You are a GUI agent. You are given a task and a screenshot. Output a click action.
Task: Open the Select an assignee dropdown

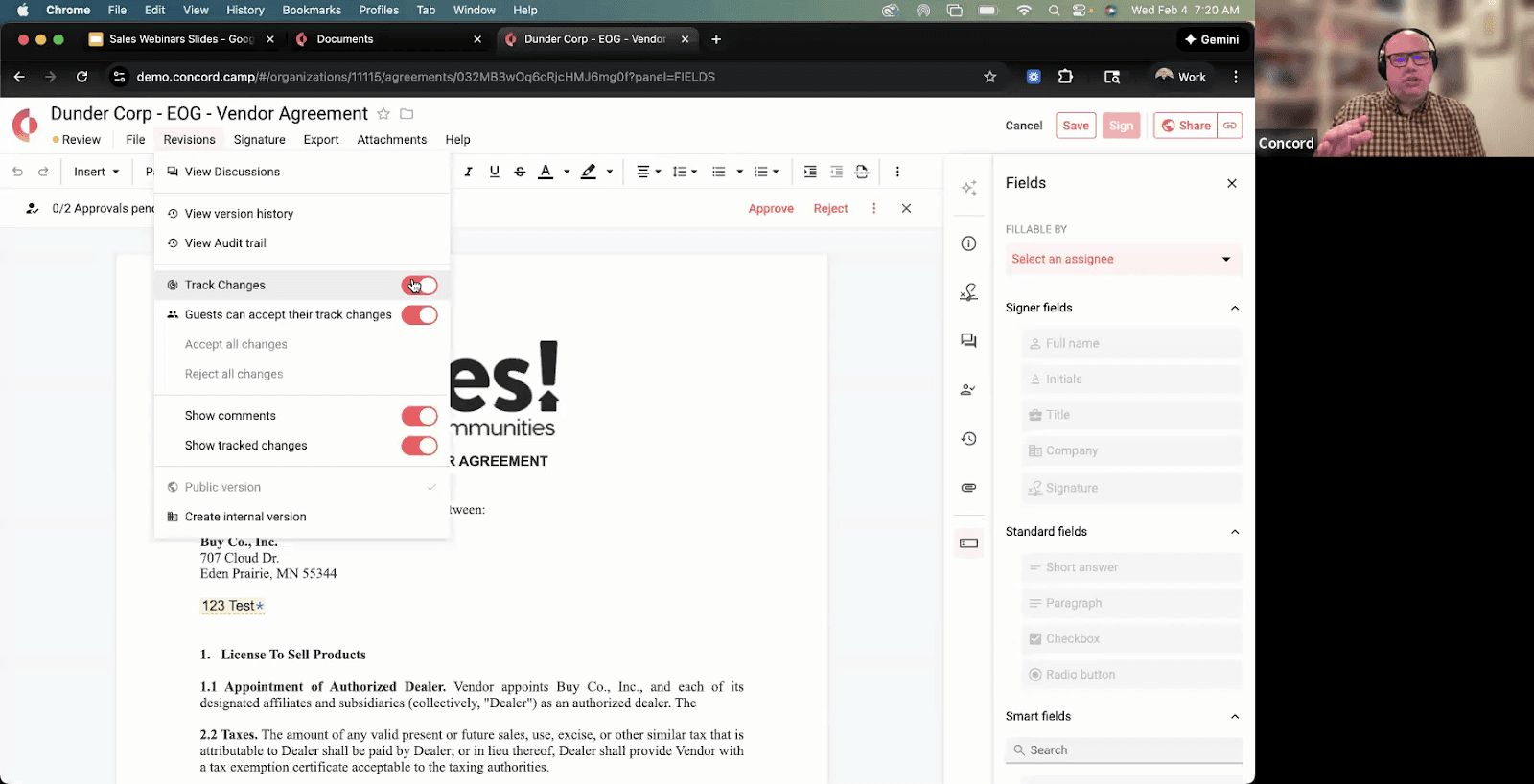1124,259
